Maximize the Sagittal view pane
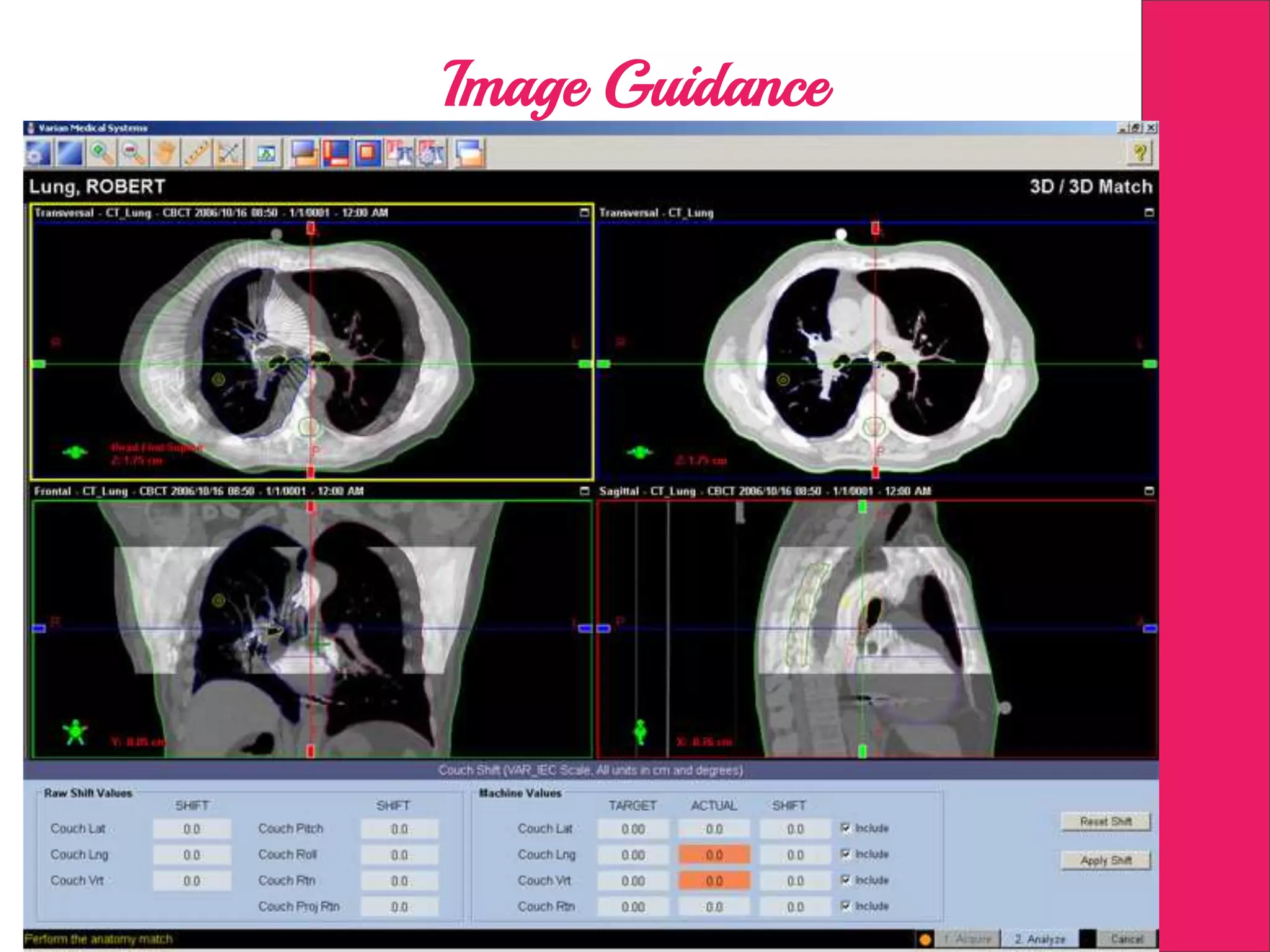Image resolution: width=1270 pixels, height=952 pixels. (1149, 491)
